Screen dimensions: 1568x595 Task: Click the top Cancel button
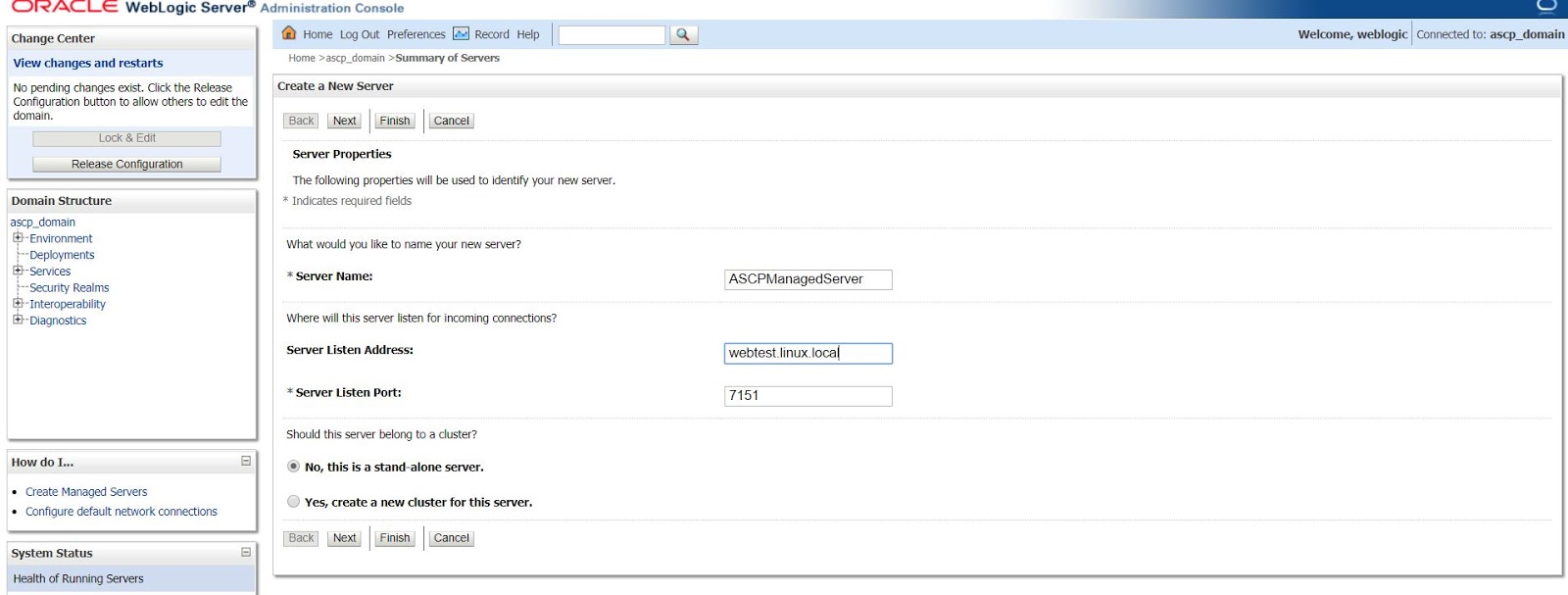pyautogui.click(x=452, y=121)
